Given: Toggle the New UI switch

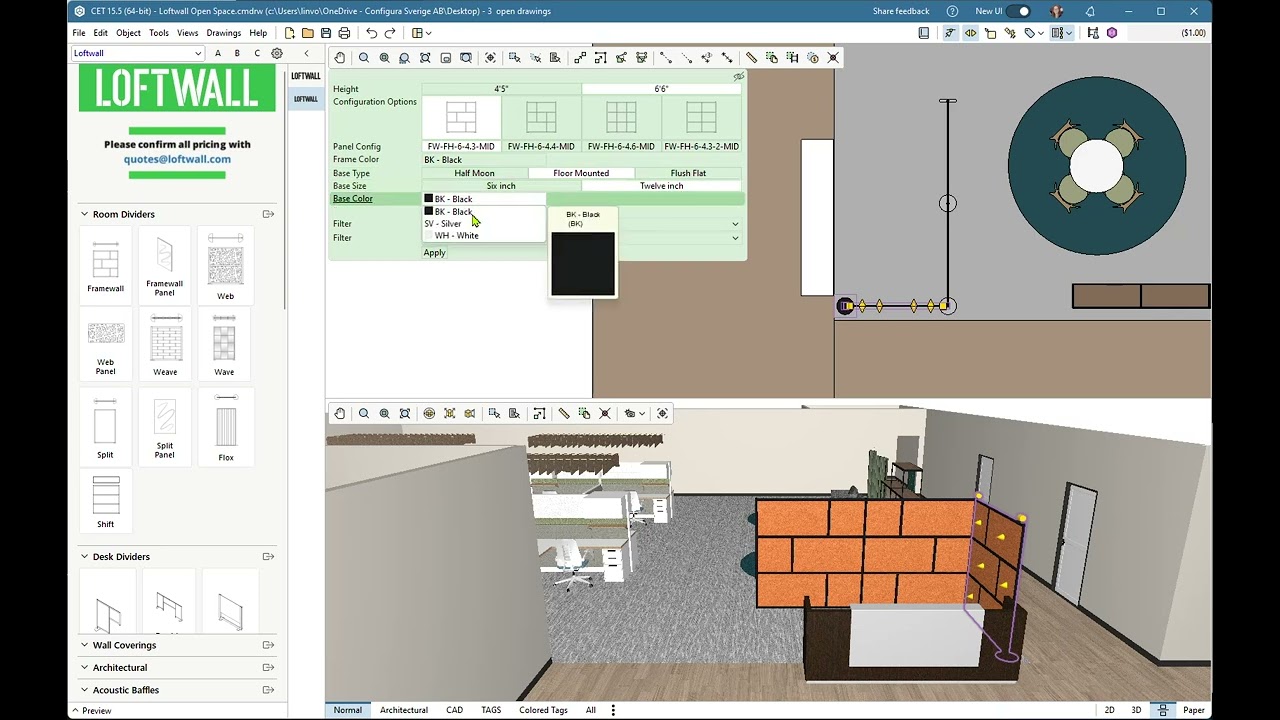Looking at the screenshot, I should point(1019,11).
